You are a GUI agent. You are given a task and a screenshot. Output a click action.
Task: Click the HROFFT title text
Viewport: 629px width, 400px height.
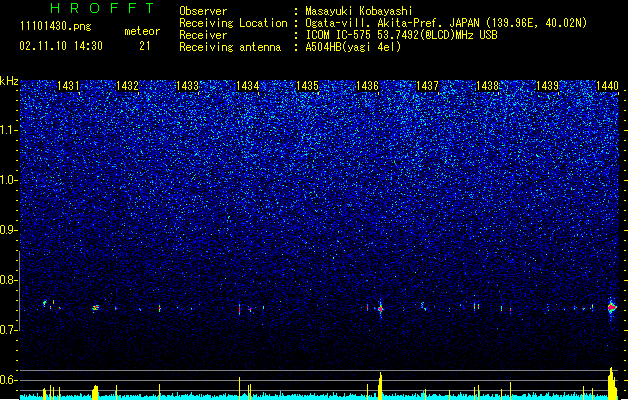pos(103,8)
